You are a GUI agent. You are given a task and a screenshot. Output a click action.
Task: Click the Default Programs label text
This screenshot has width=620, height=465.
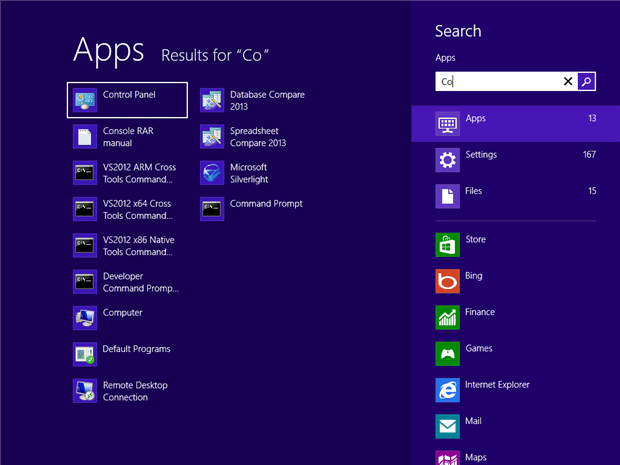coord(136,349)
